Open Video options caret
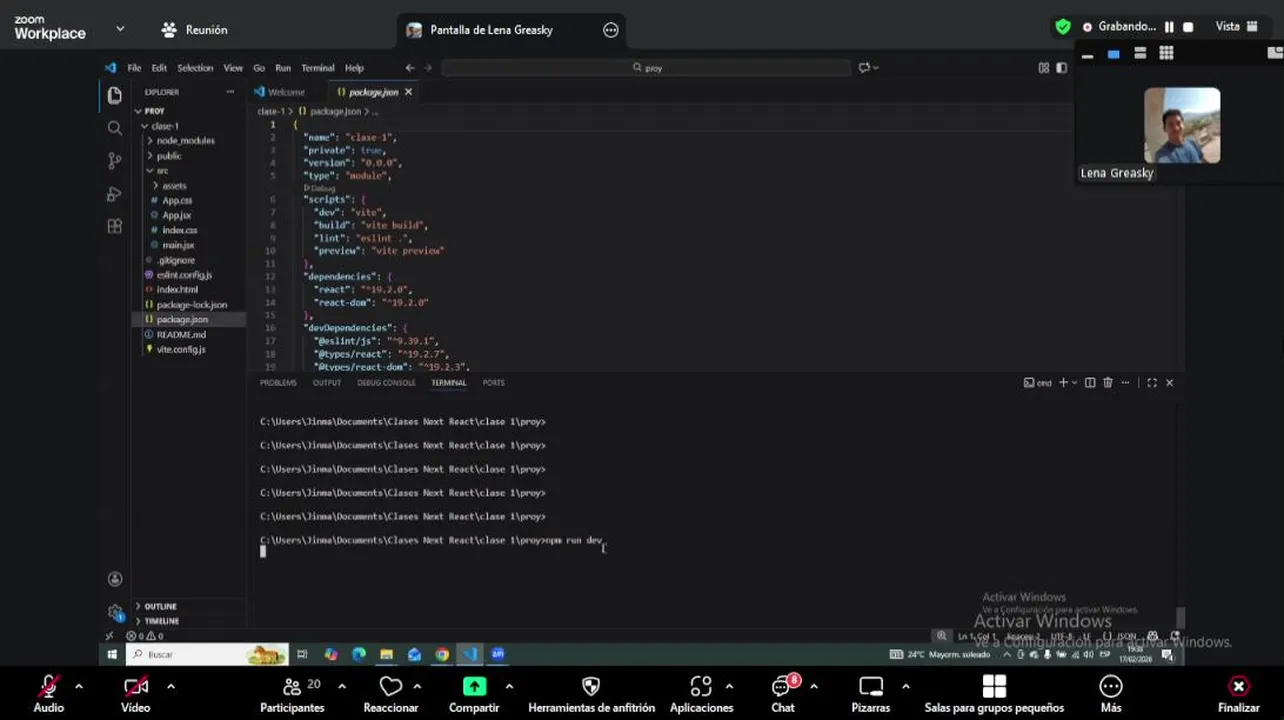Image resolution: width=1284 pixels, height=720 pixels. click(x=170, y=686)
